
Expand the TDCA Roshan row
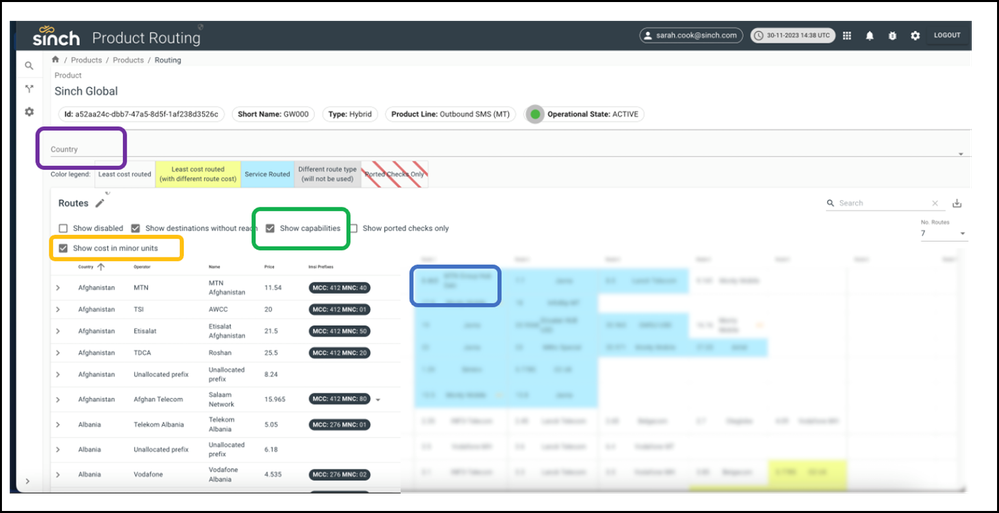(x=57, y=353)
